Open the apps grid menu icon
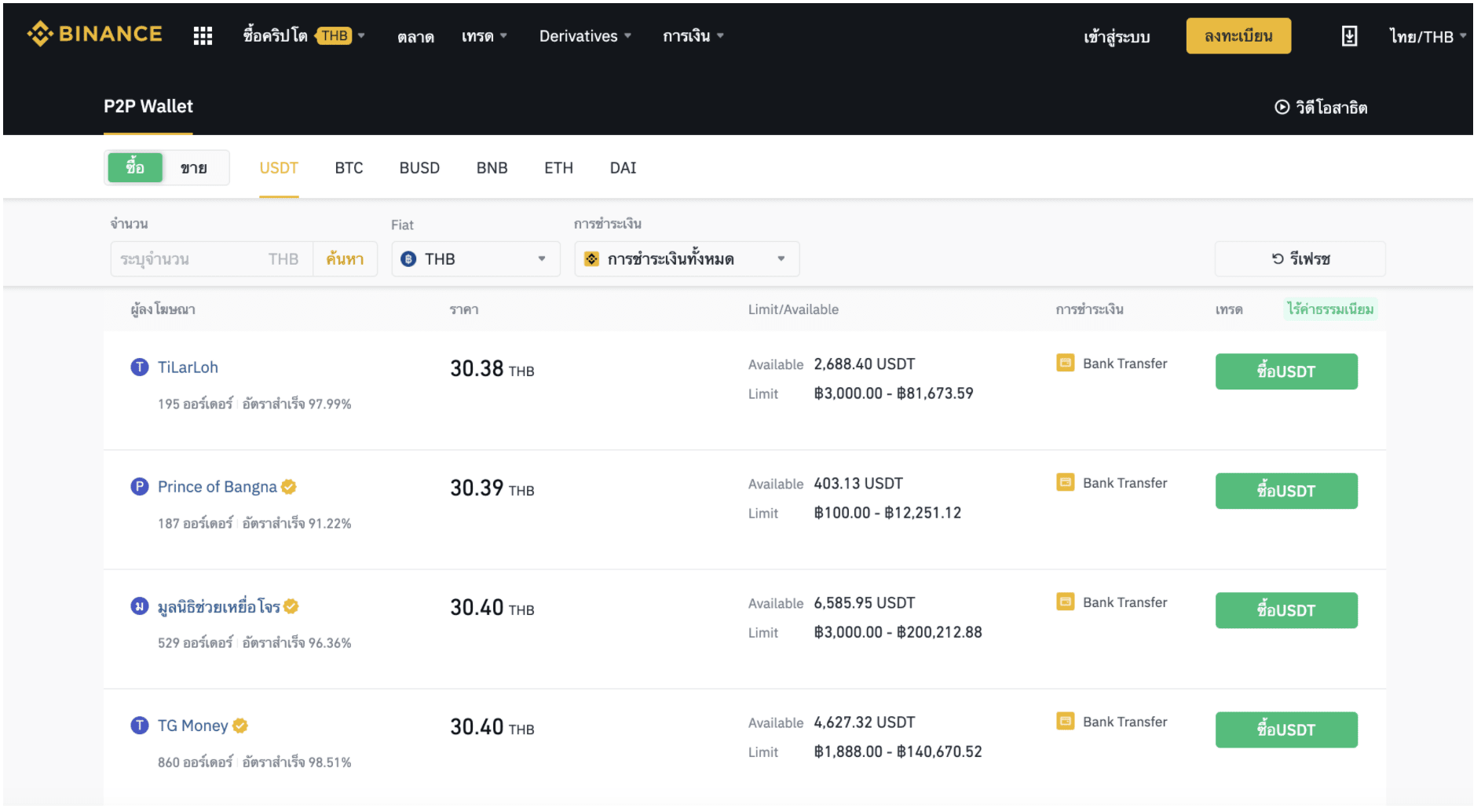The image size is (1481, 812). 203,36
